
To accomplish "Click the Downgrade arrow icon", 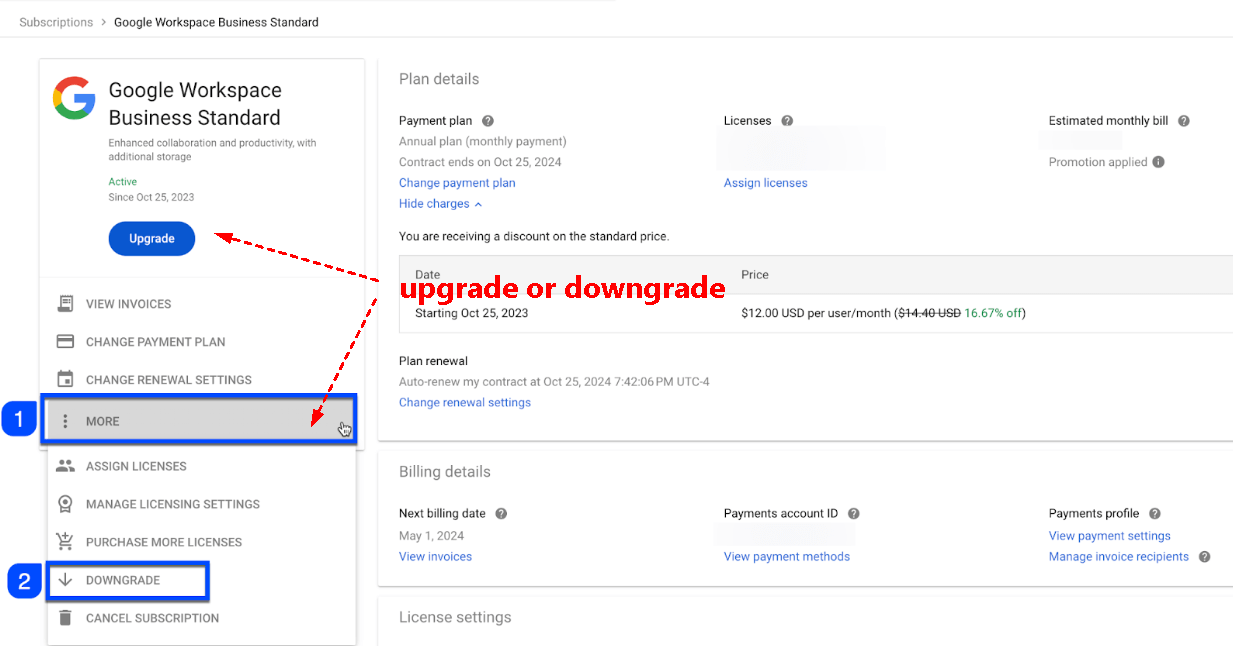I will [x=65, y=580].
